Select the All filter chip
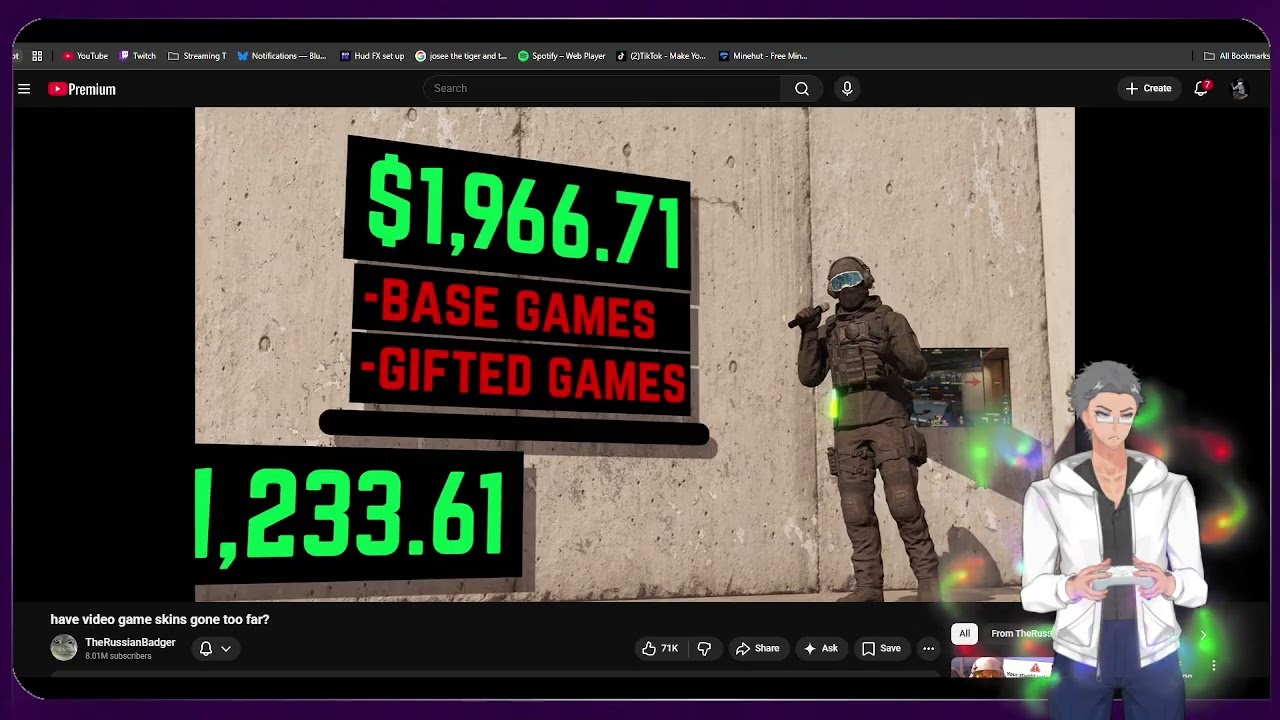 pos(964,633)
